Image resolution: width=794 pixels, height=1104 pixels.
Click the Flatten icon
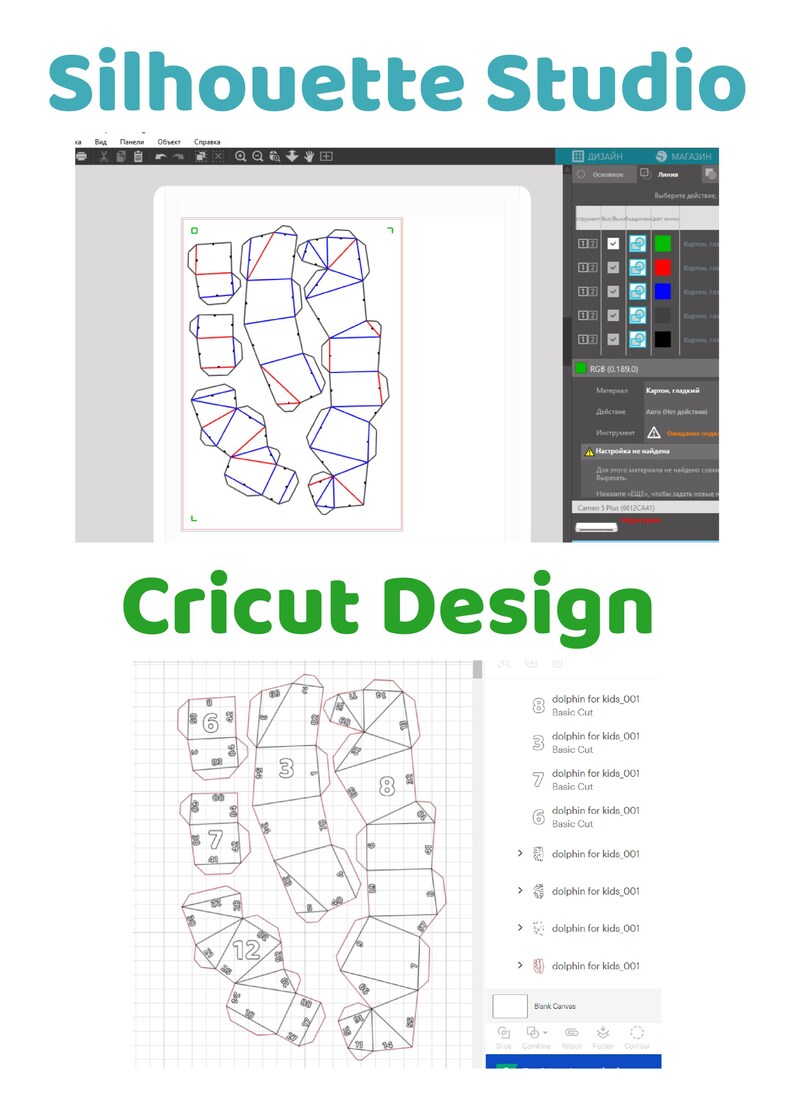pos(603,1033)
